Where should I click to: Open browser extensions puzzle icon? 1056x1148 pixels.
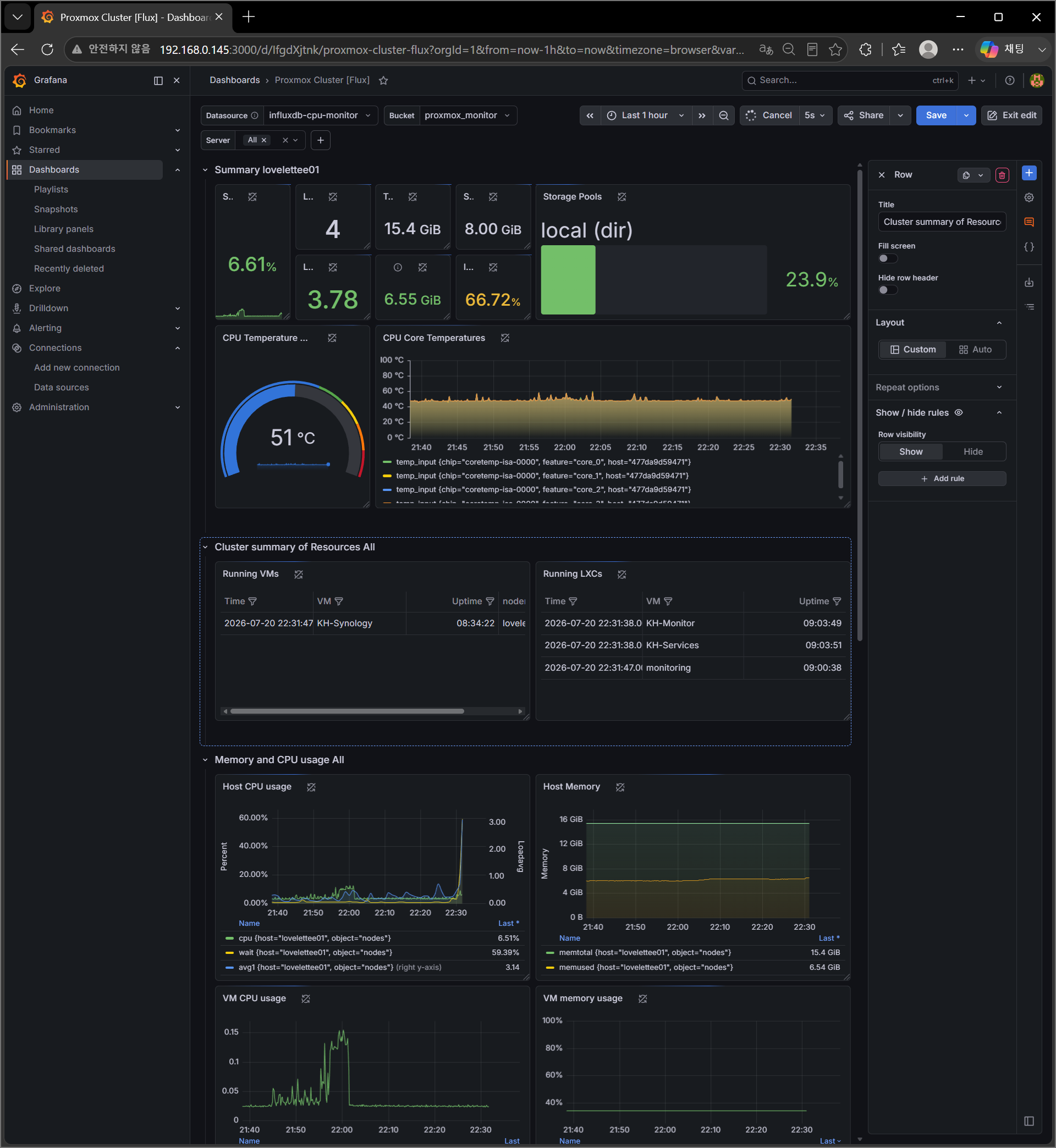(x=865, y=49)
